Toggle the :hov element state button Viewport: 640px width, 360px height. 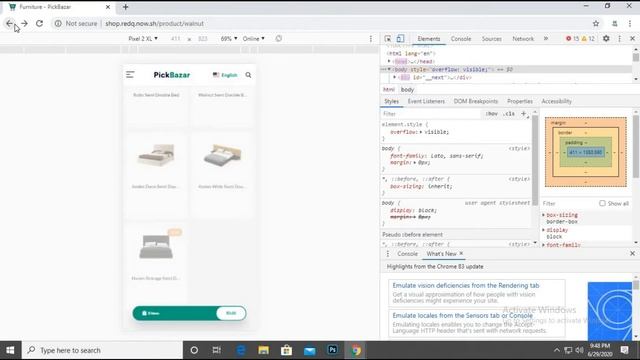click(491, 113)
